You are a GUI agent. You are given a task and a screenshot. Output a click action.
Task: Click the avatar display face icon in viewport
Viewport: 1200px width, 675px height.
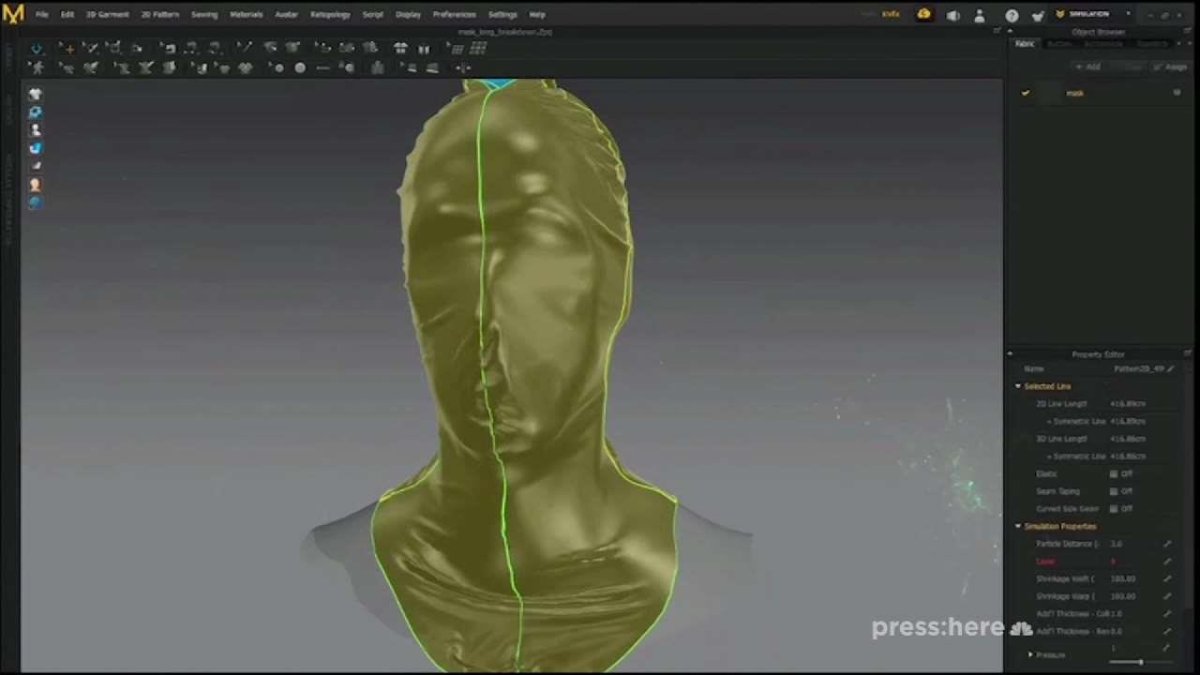click(36, 185)
